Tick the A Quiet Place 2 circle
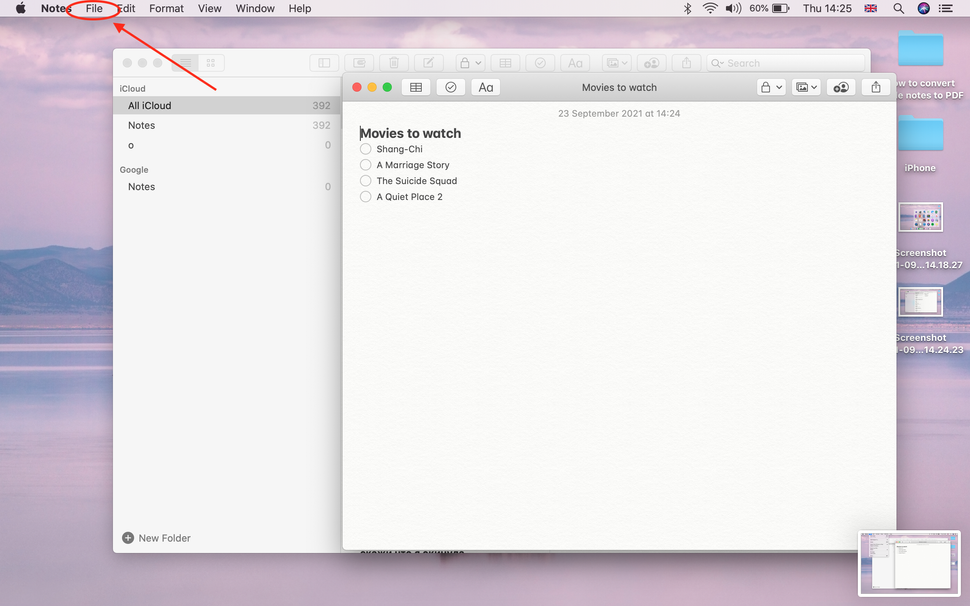The image size is (970, 606). point(366,197)
